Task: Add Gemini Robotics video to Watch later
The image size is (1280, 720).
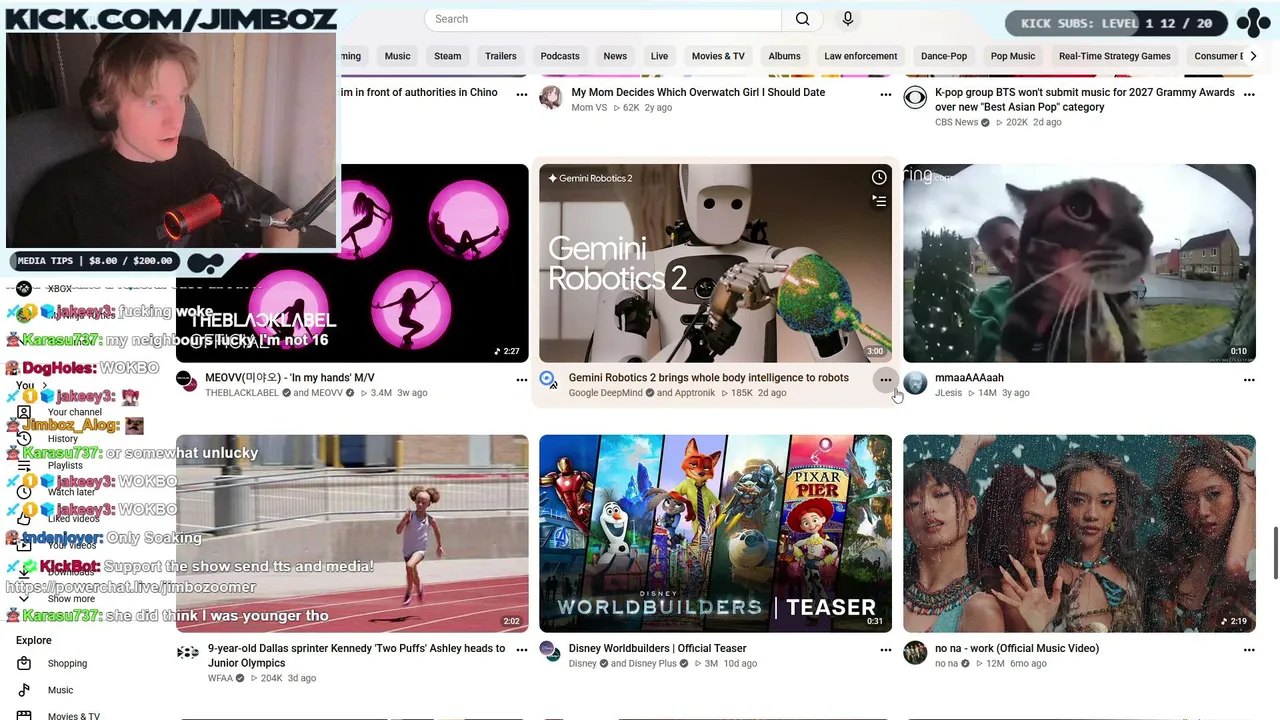Action: [x=879, y=177]
